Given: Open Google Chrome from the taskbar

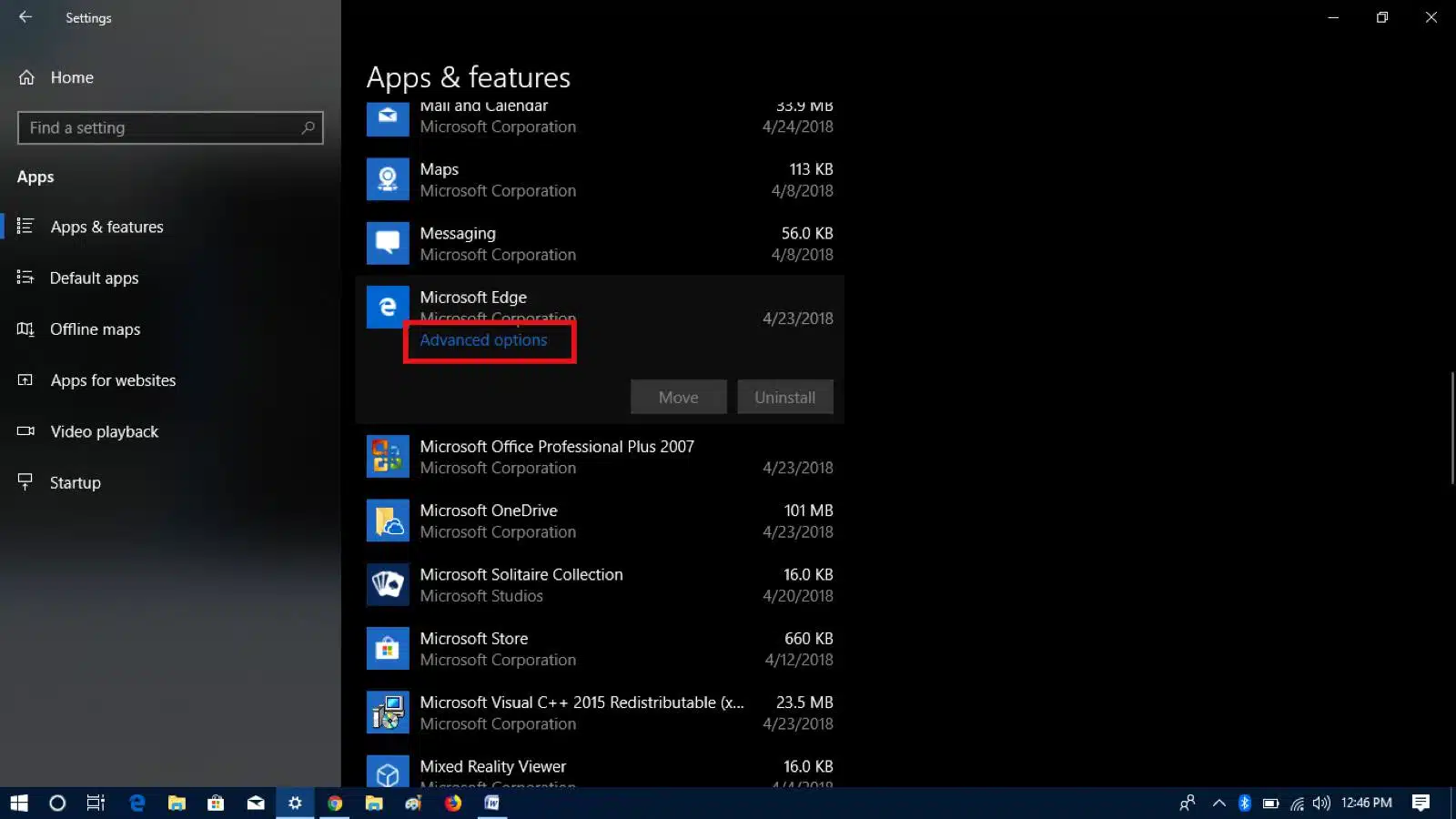Looking at the screenshot, I should (334, 804).
